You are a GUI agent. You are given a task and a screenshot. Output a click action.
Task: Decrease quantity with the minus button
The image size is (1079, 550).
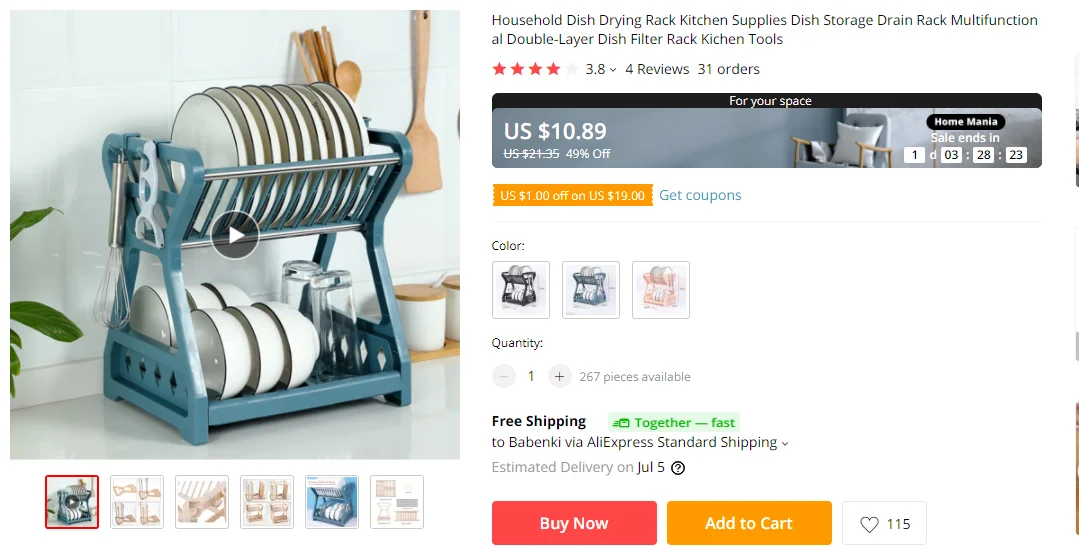pos(504,377)
